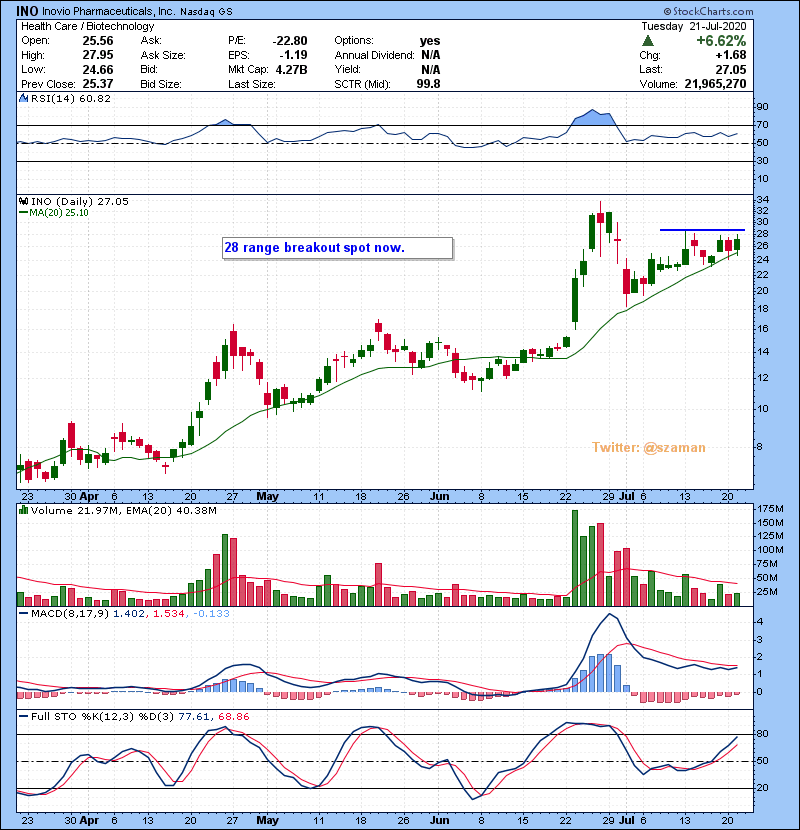The height and width of the screenshot is (830, 800).
Task: Click the Nasdaq GS exchange label
Action: [206, 12]
